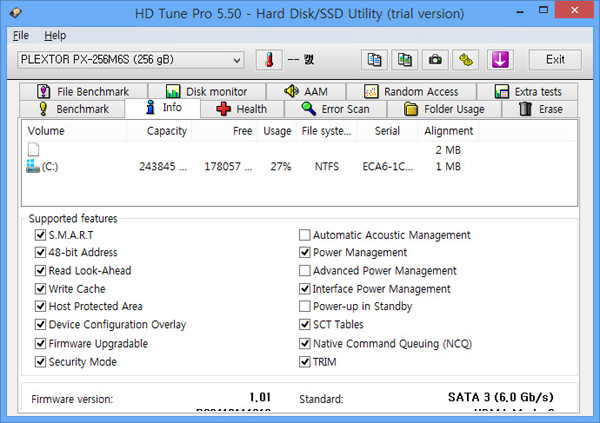Maximize the HD Tune Pro window
Viewport: 600px width, 423px height.
[x=543, y=10]
